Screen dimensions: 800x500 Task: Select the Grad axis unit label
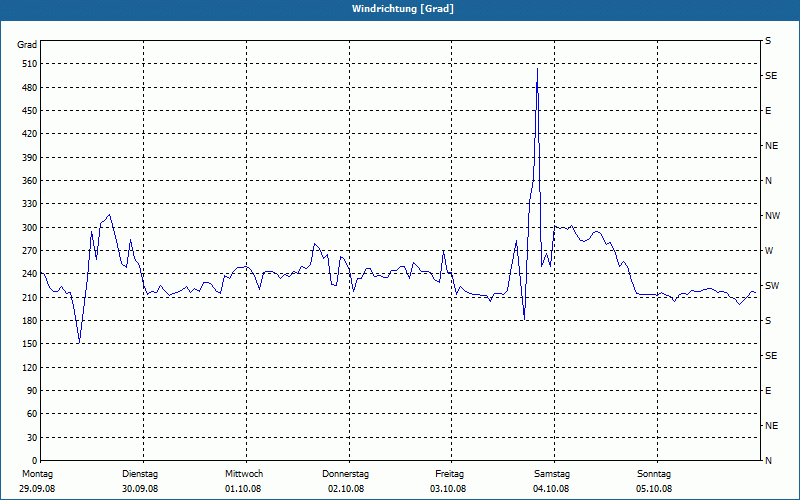coord(27,45)
